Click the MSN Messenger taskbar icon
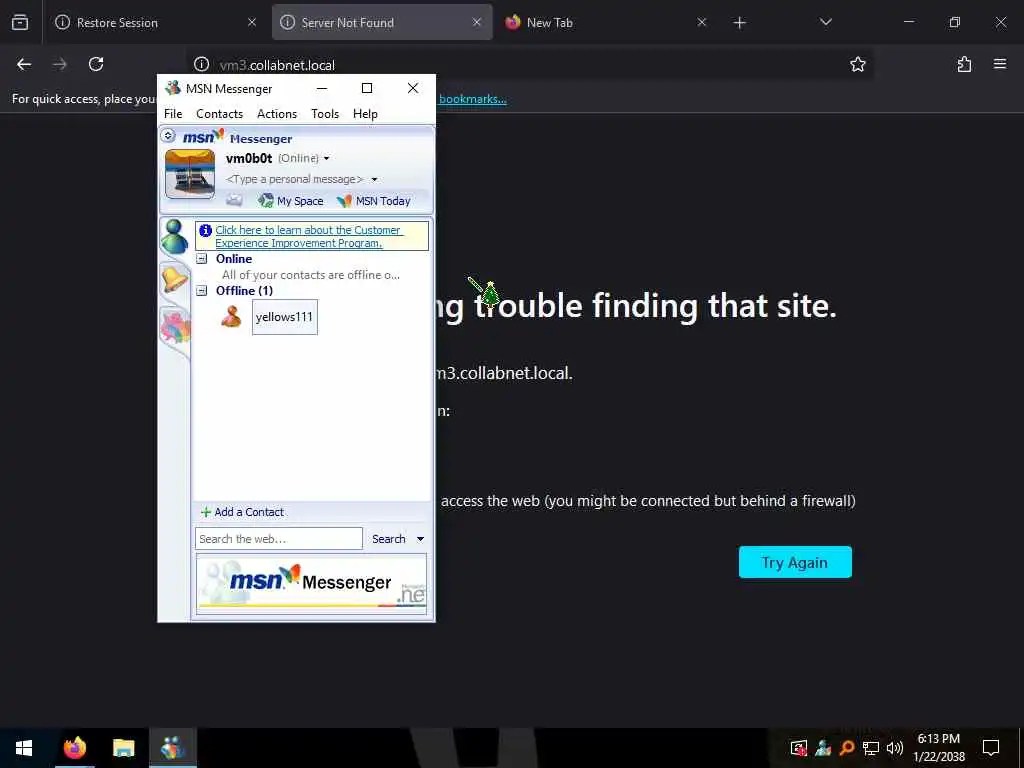The height and width of the screenshot is (768, 1024). coord(172,748)
